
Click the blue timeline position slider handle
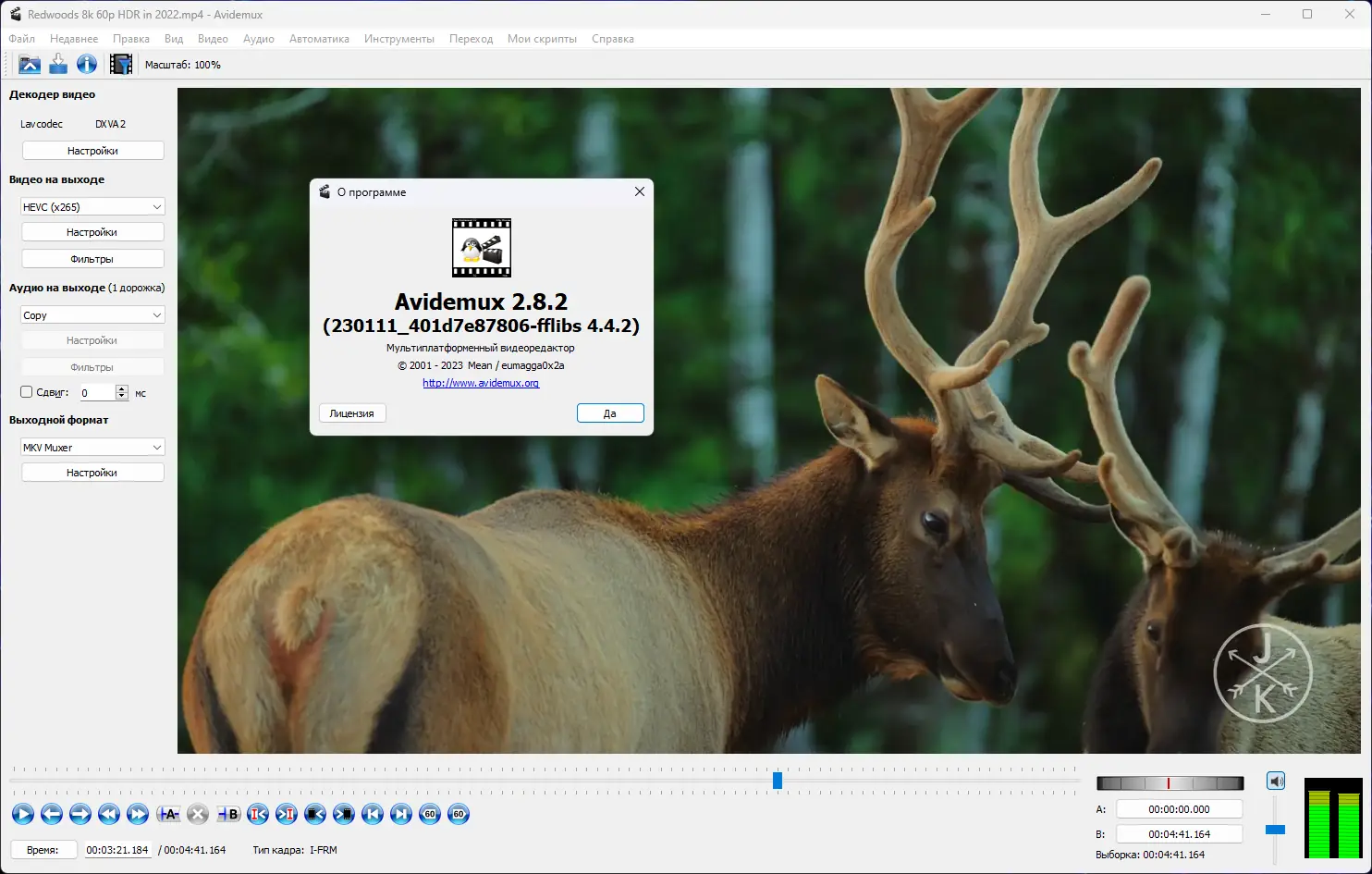coord(778,781)
